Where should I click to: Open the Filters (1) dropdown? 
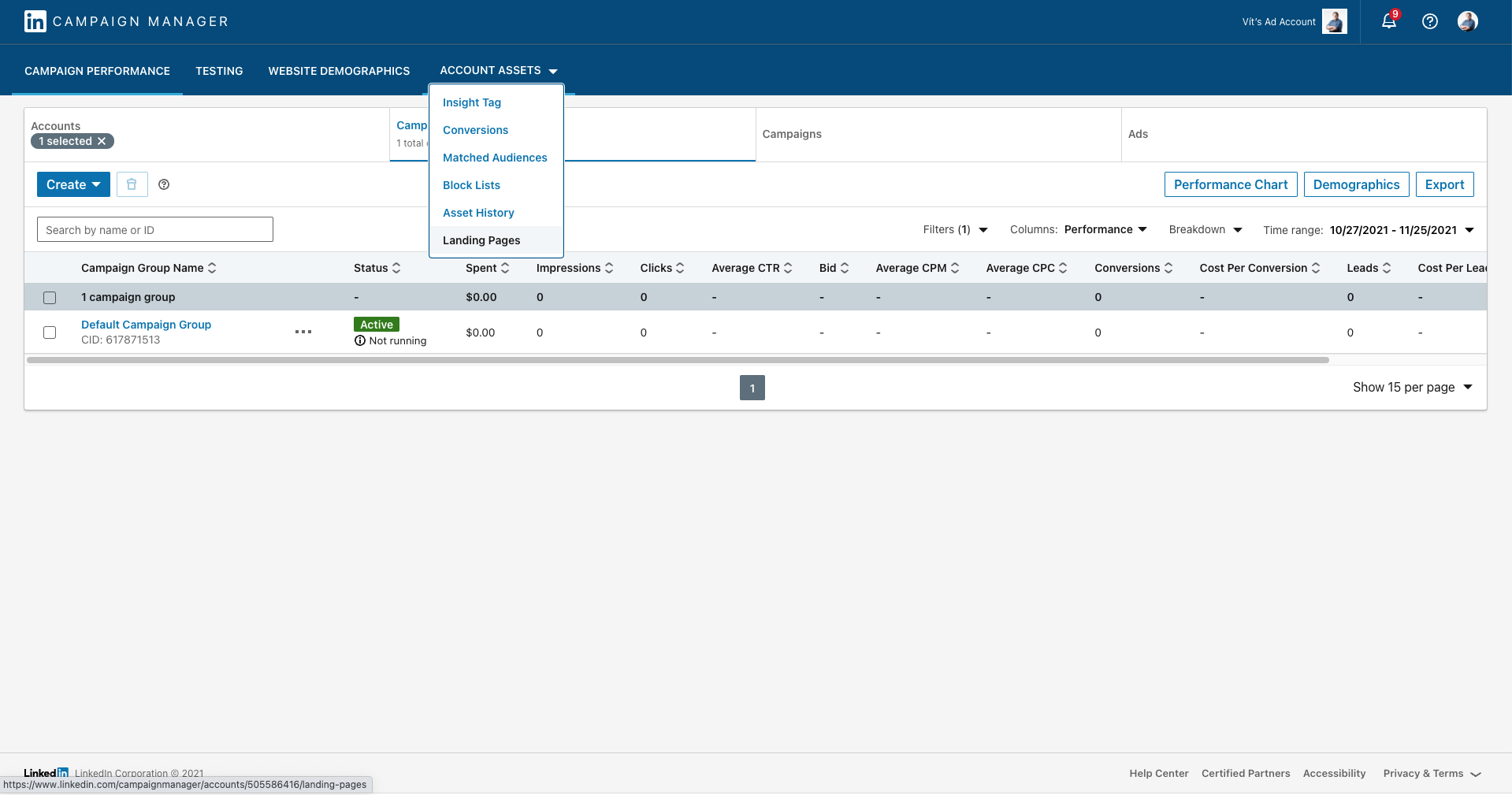point(955,229)
